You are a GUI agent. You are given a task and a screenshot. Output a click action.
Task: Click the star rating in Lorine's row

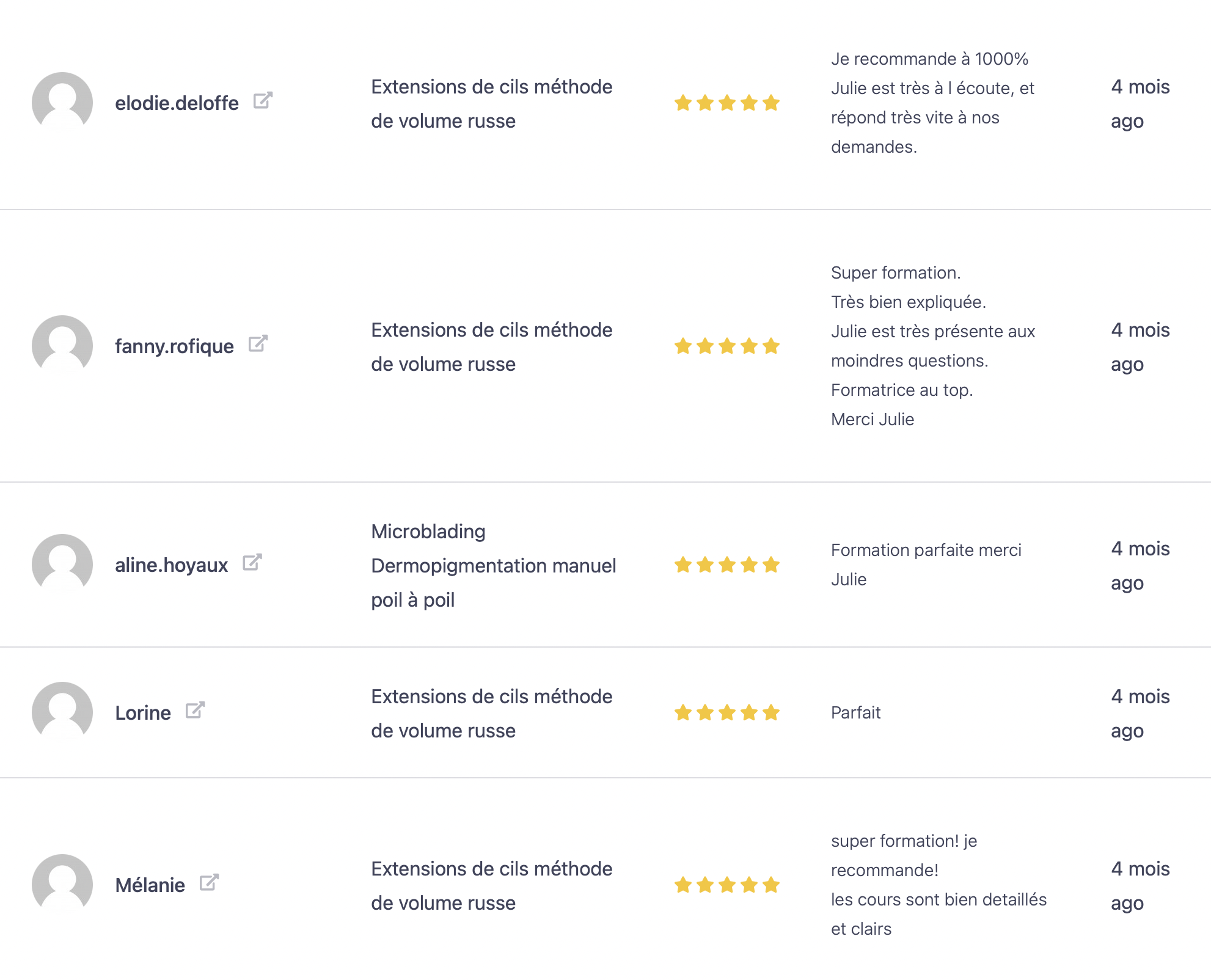tap(726, 713)
